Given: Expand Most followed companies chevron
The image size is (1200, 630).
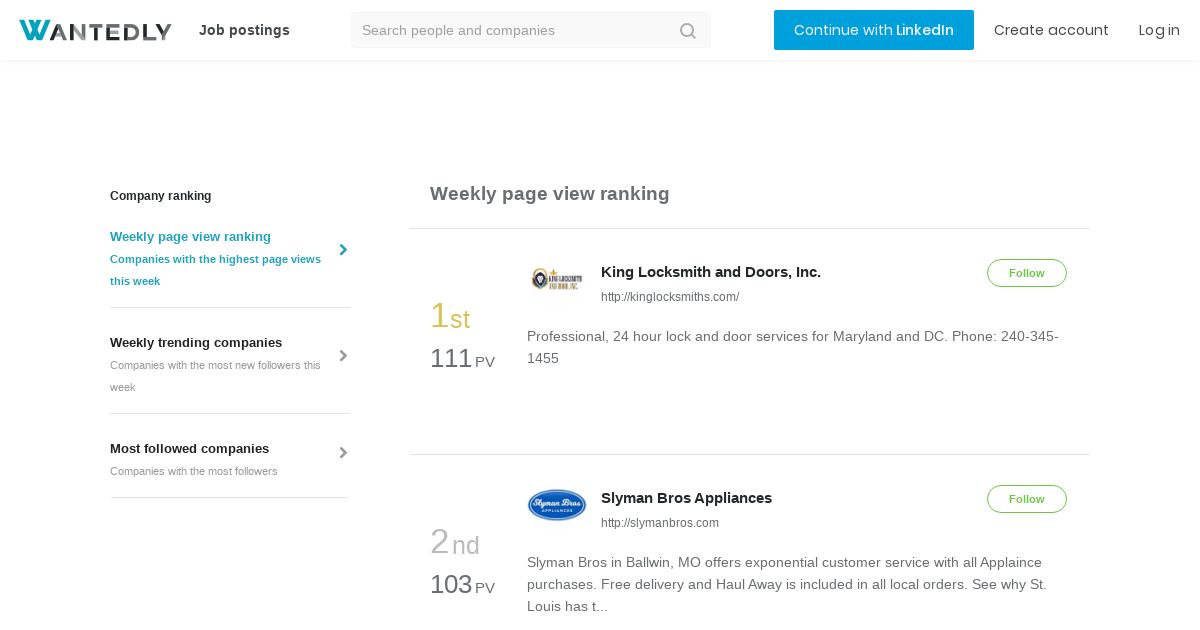Looking at the screenshot, I should pyautogui.click(x=343, y=453).
